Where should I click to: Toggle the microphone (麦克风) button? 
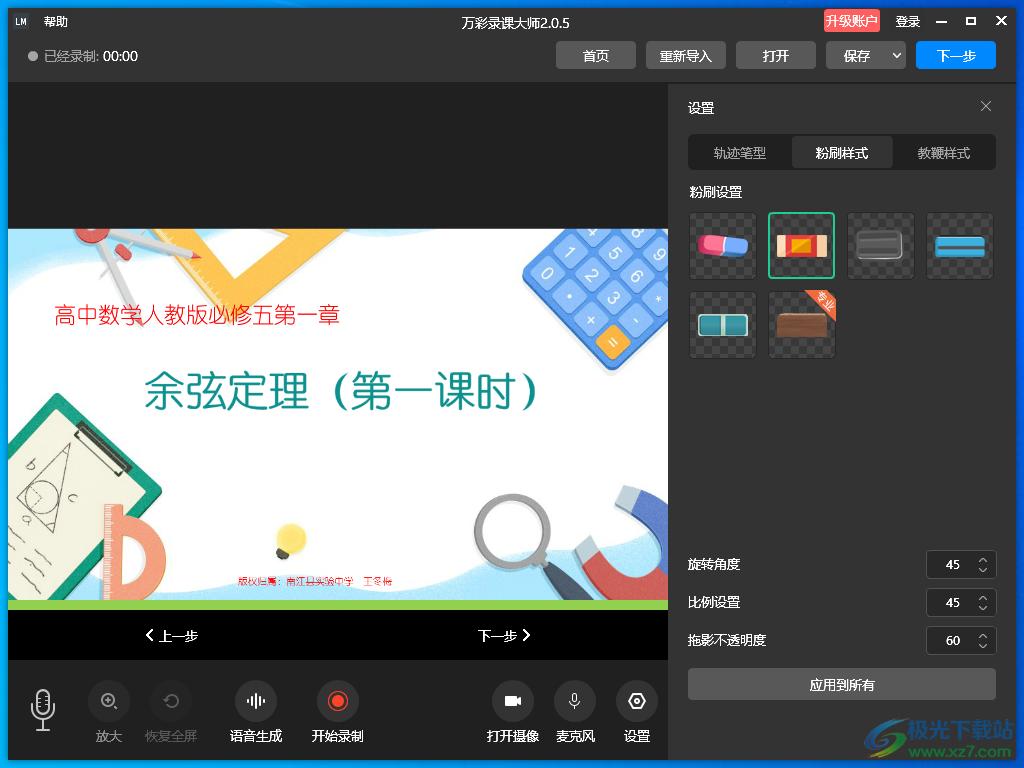(x=575, y=701)
